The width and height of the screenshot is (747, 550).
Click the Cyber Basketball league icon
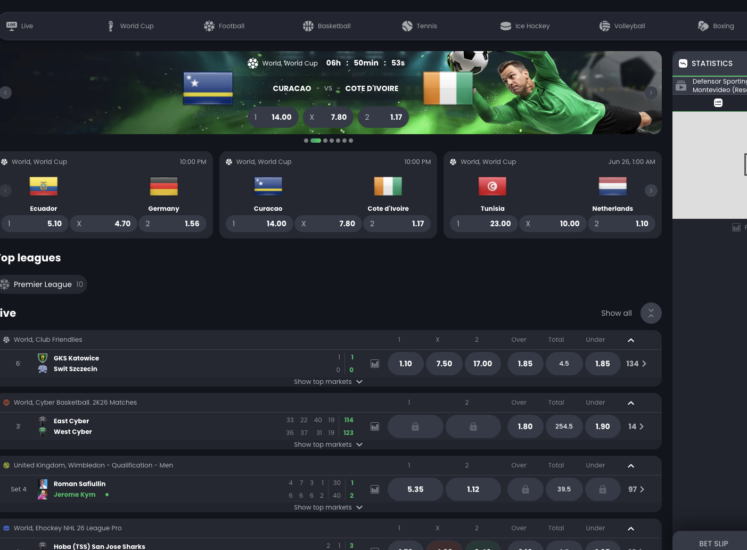pos(6,403)
